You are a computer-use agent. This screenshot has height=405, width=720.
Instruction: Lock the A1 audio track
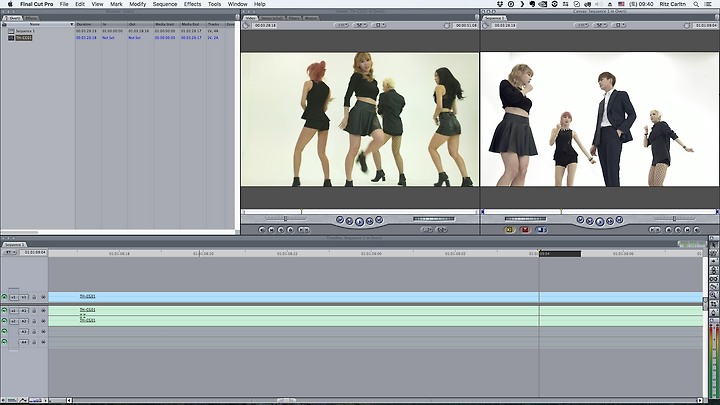tap(34, 310)
